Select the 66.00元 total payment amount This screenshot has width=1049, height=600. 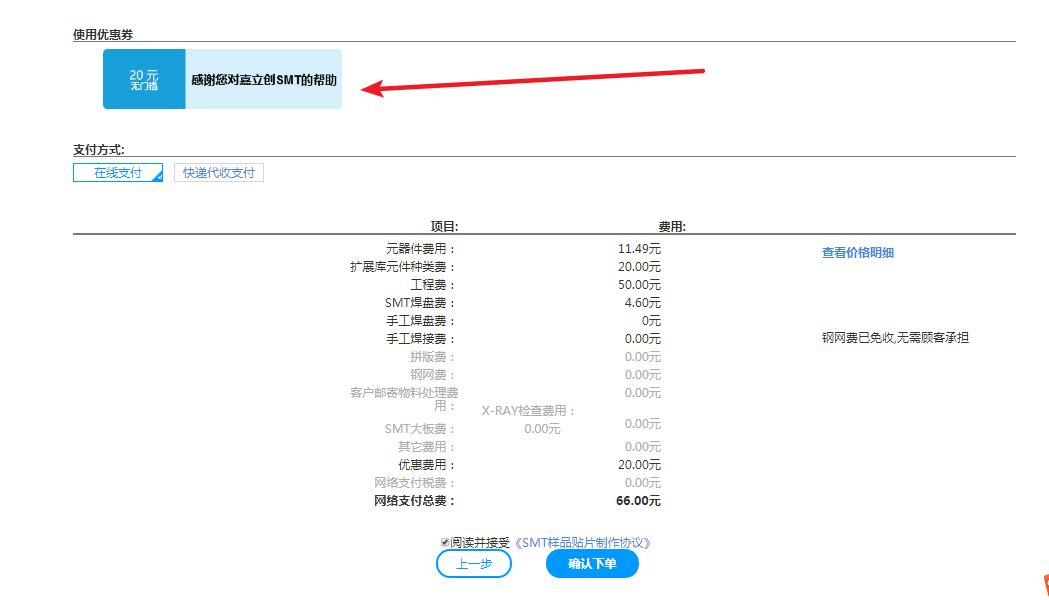638,501
